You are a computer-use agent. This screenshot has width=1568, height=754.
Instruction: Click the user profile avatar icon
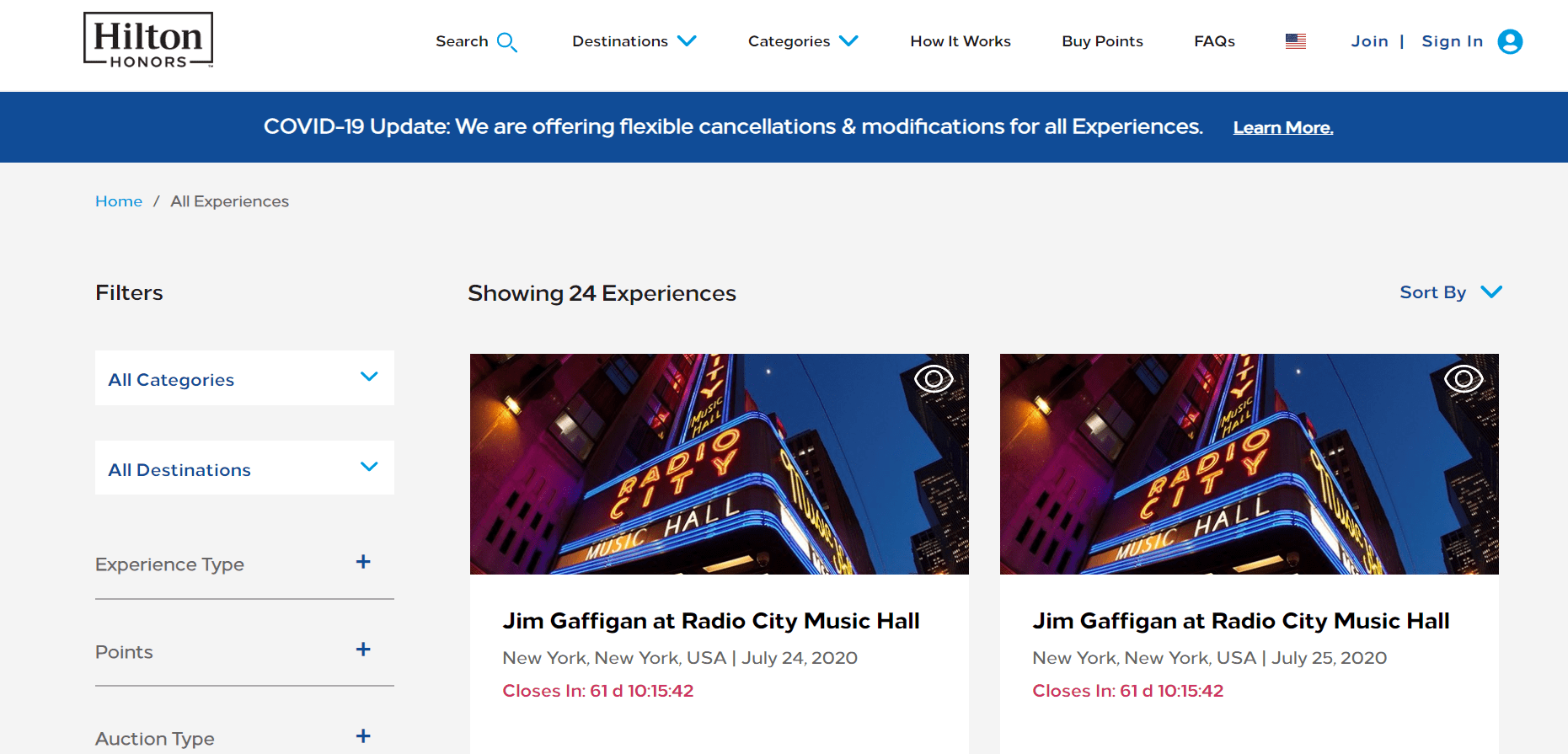pos(1510,41)
